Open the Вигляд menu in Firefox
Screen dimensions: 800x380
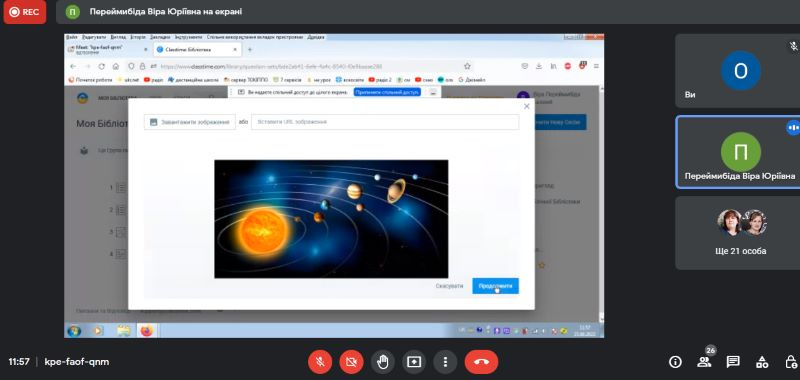pos(118,37)
